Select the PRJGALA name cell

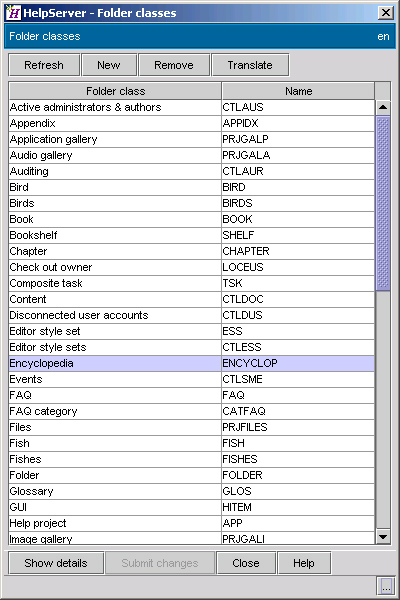click(298, 155)
